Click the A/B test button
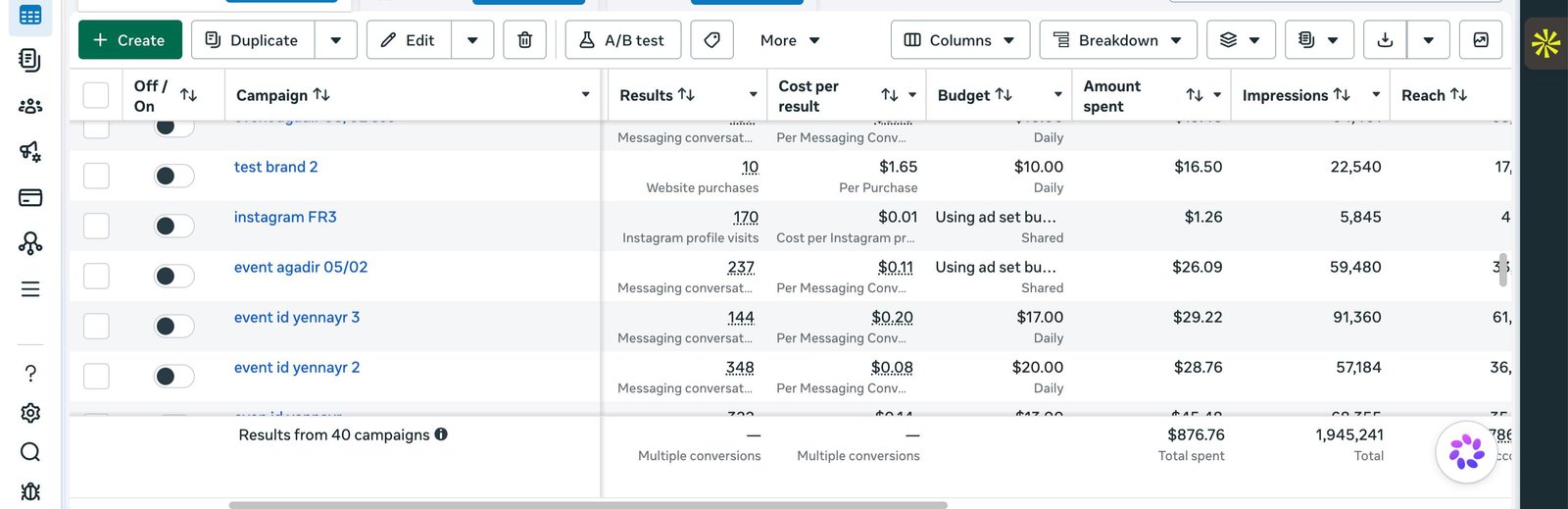 pos(622,40)
